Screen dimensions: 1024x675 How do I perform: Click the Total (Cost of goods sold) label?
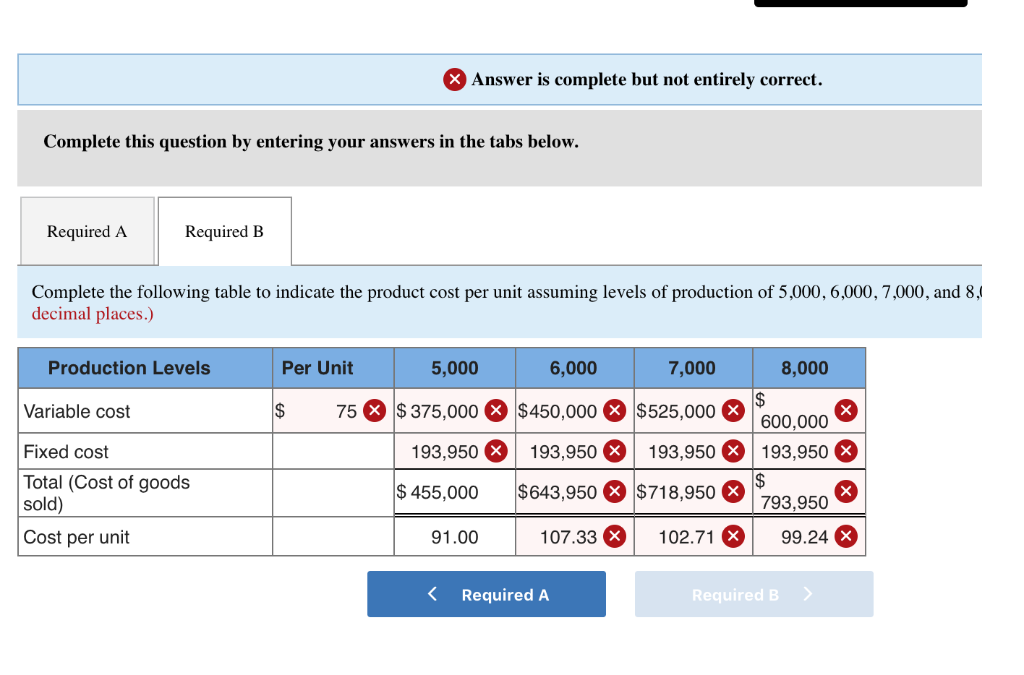pos(106,493)
